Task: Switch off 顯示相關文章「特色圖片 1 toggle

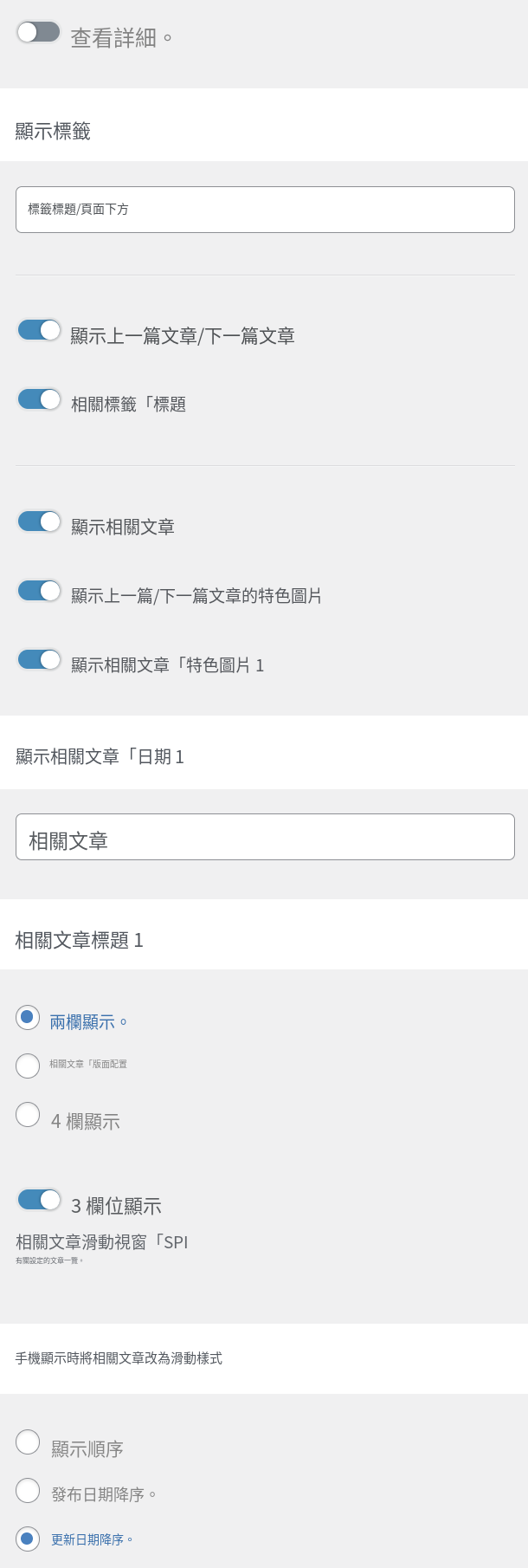Action: pyautogui.click(x=39, y=660)
